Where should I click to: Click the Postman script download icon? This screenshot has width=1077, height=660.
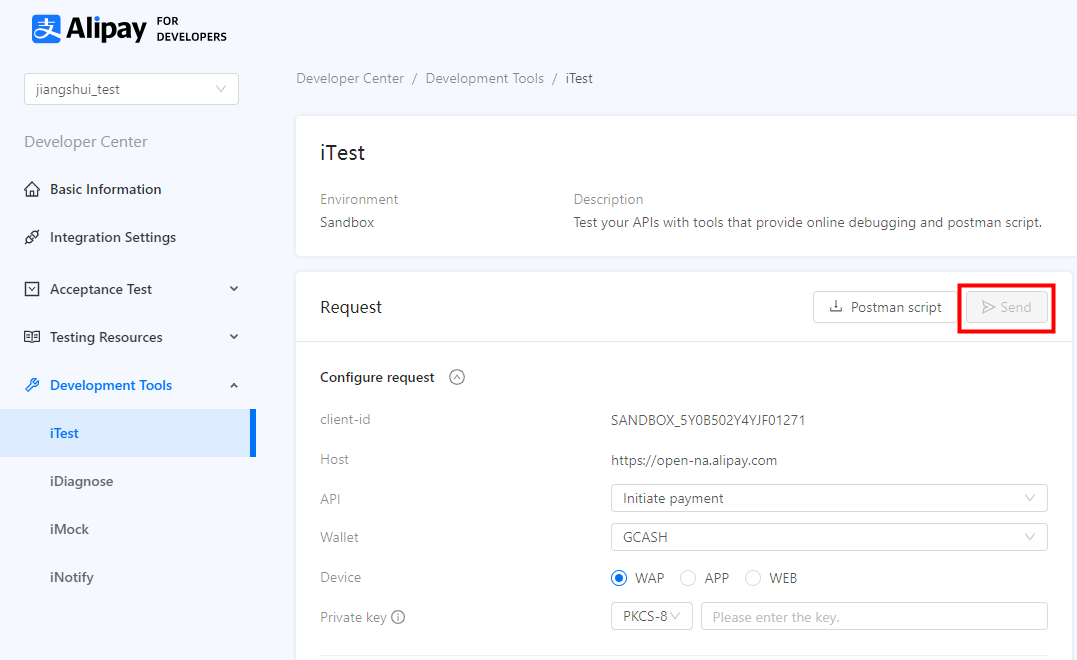(836, 307)
